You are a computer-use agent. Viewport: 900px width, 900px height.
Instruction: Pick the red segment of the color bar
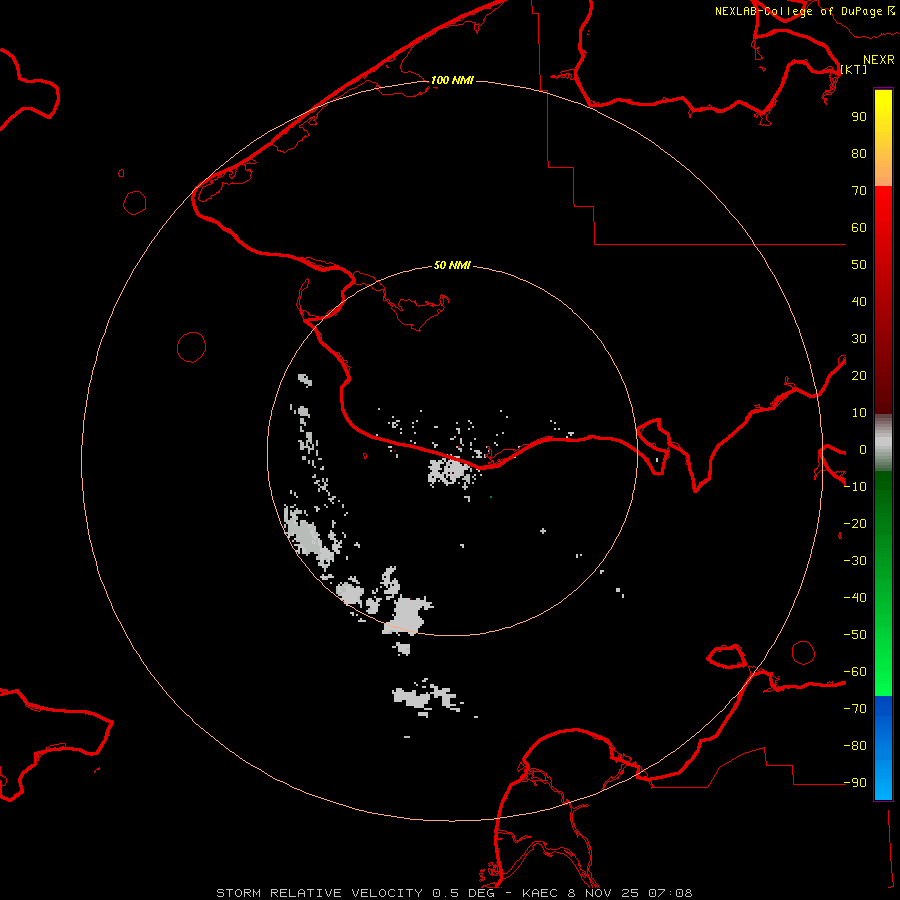[x=883, y=300]
